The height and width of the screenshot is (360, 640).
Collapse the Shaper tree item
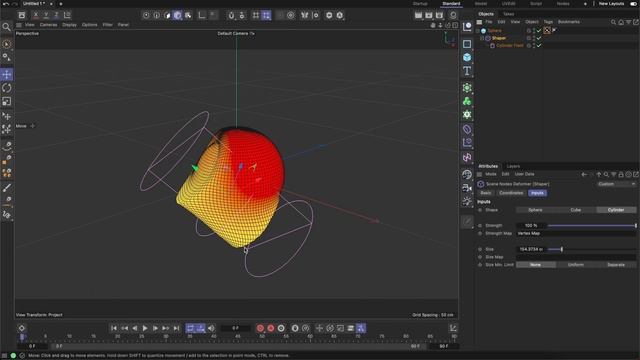click(x=482, y=38)
